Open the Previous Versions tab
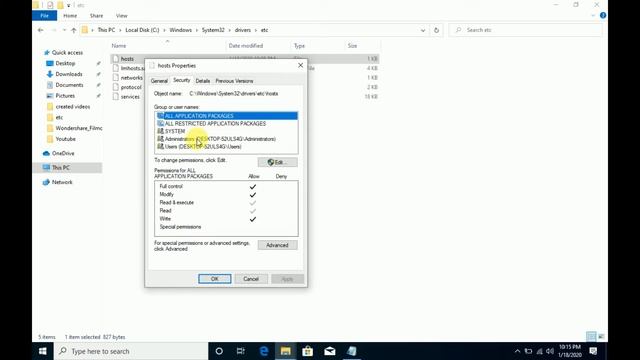The height and width of the screenshot is (360, 640). [x=234, y=81]
